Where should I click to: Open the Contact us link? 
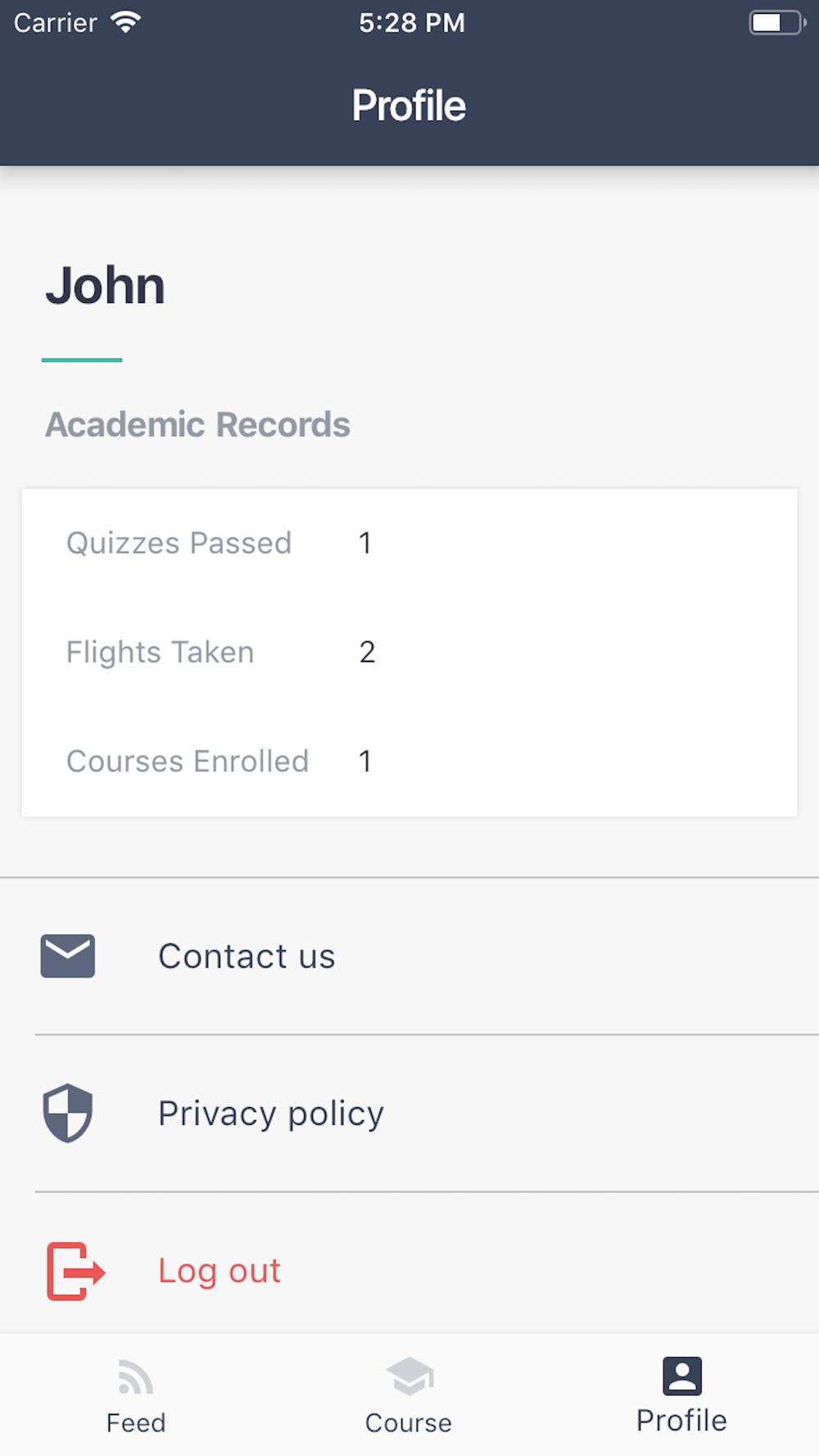click(x=247, y=956)
